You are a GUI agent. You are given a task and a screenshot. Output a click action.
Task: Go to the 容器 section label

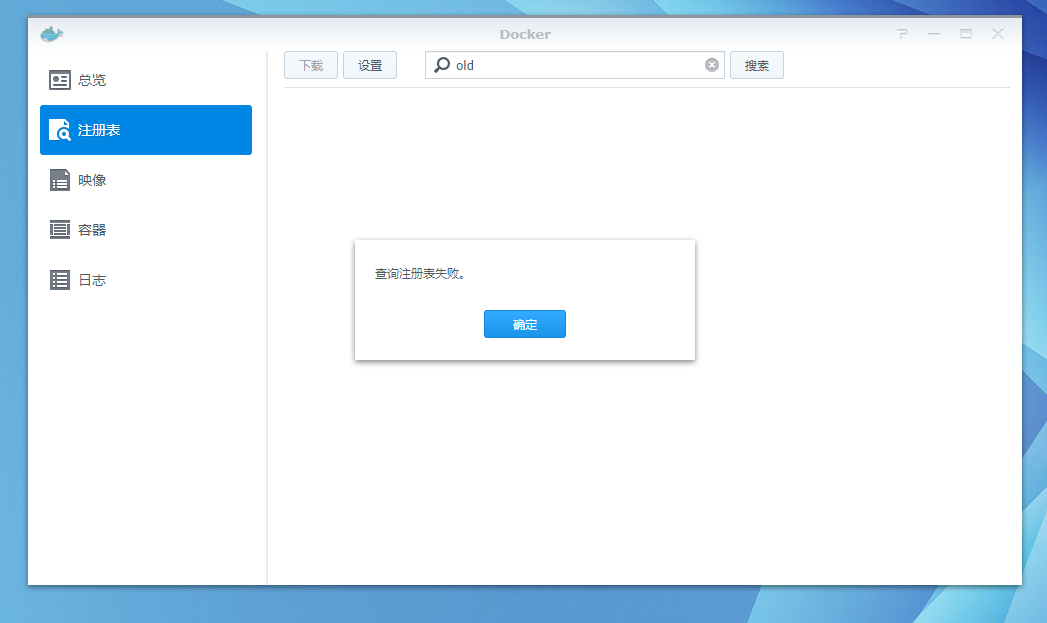[92, 230]
